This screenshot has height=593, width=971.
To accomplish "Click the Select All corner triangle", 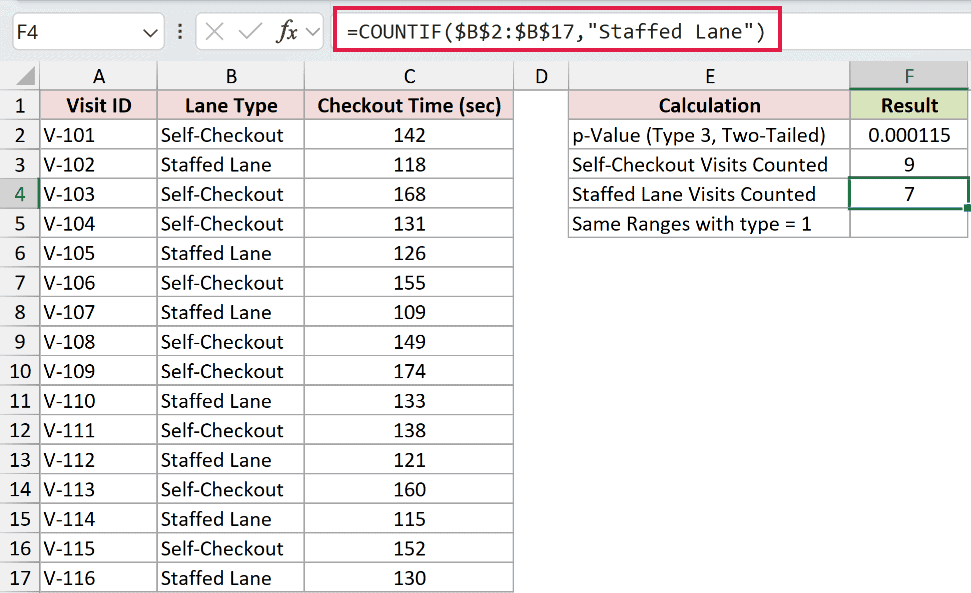I will point(25,76).
